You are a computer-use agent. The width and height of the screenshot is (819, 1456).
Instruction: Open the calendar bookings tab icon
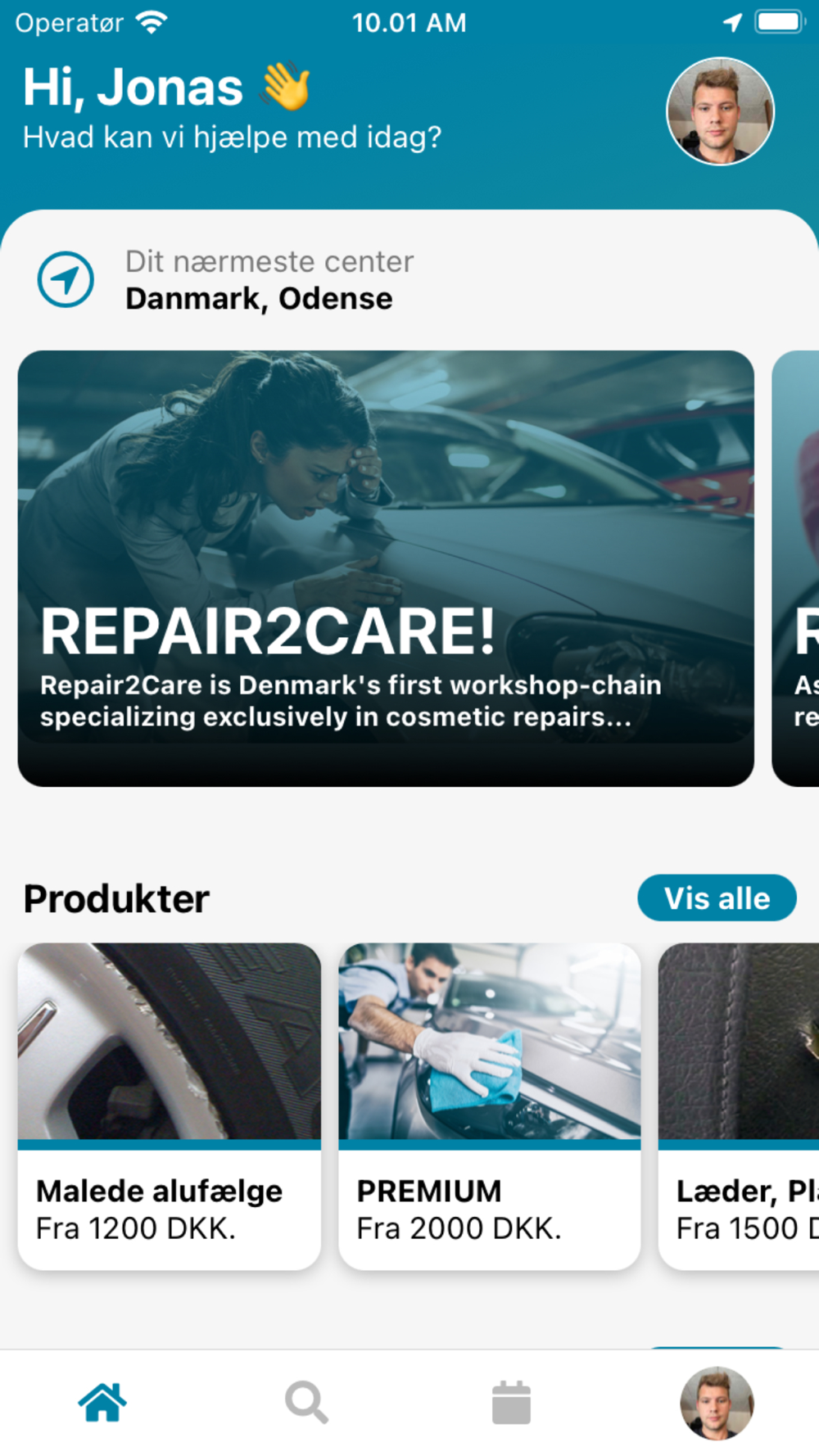511,1403
